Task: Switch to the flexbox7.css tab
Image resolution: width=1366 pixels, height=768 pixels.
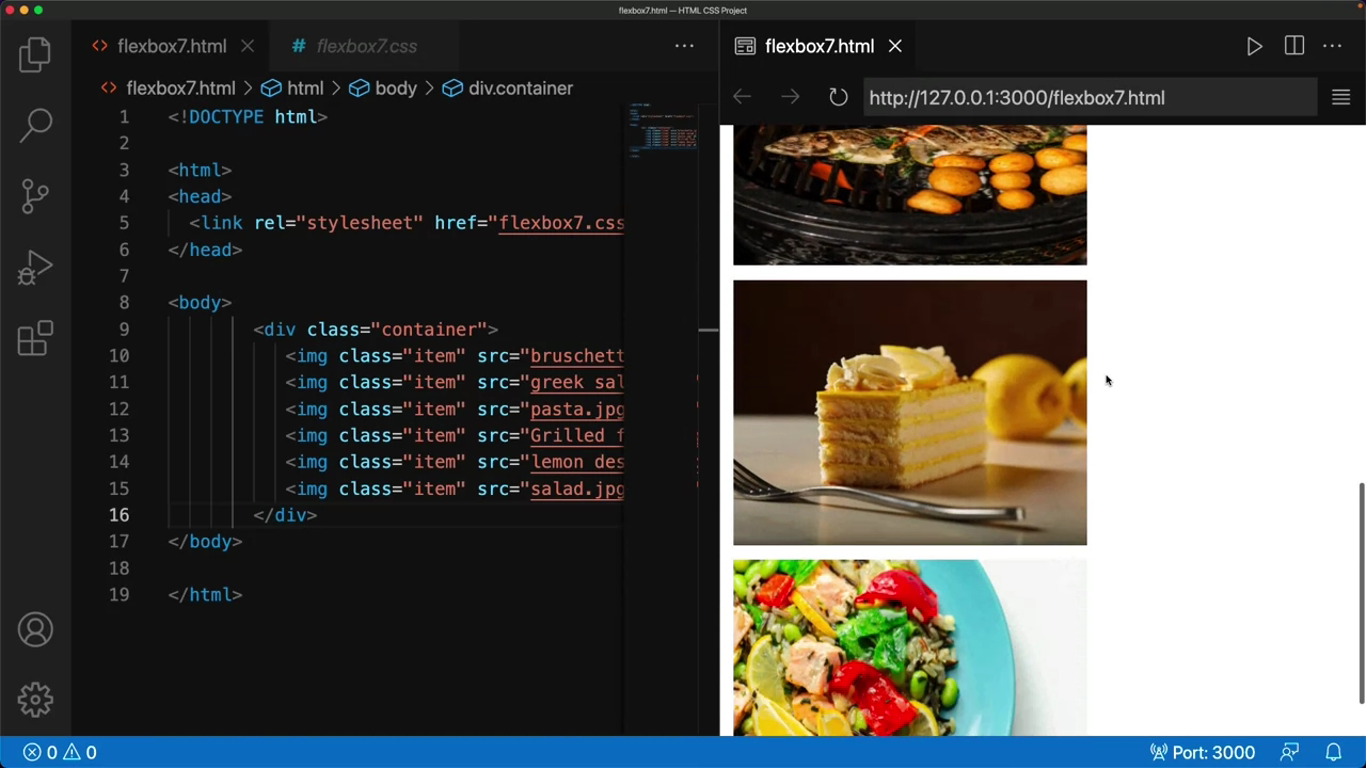Action: click(366, 46)
